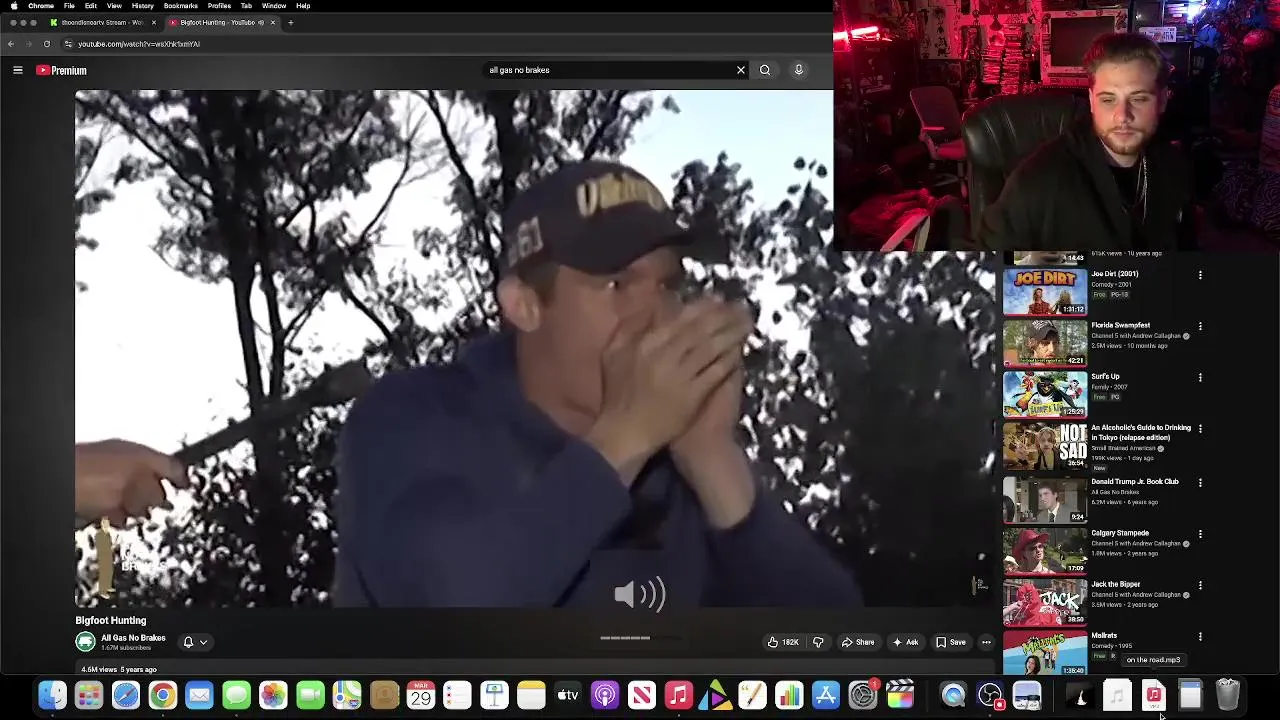Open the All Gas No Brakes channel name link
Image resolution: width=1280 pixels, height=720 pixels.
click(x=133, y=638)
